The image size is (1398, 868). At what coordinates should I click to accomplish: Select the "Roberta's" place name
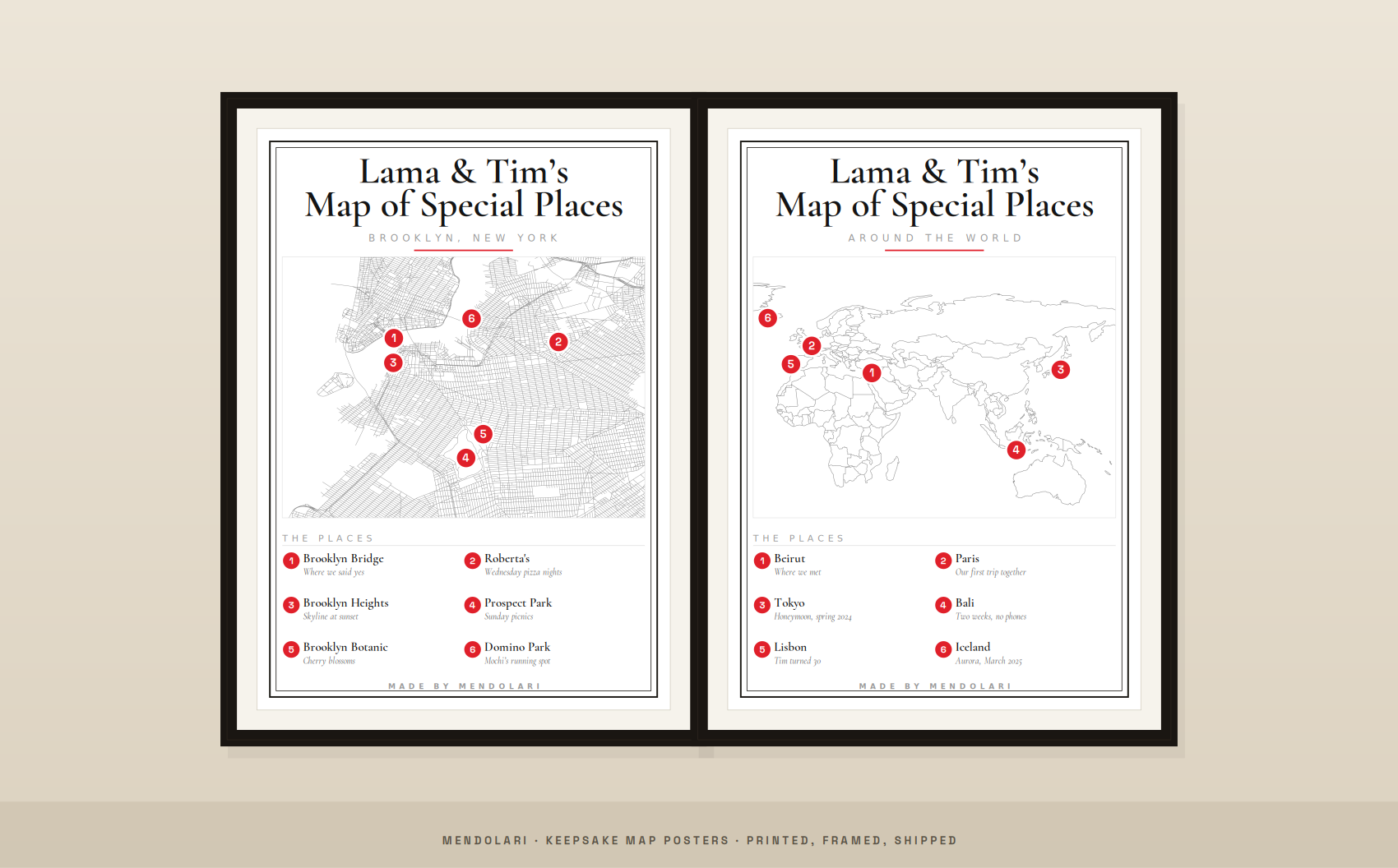[x=507, y=558]
